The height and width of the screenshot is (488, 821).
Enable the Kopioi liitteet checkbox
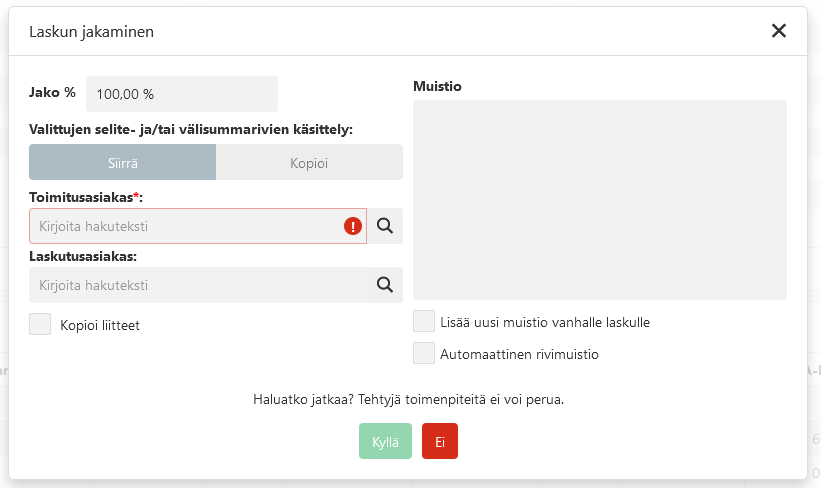pos(40,324)
